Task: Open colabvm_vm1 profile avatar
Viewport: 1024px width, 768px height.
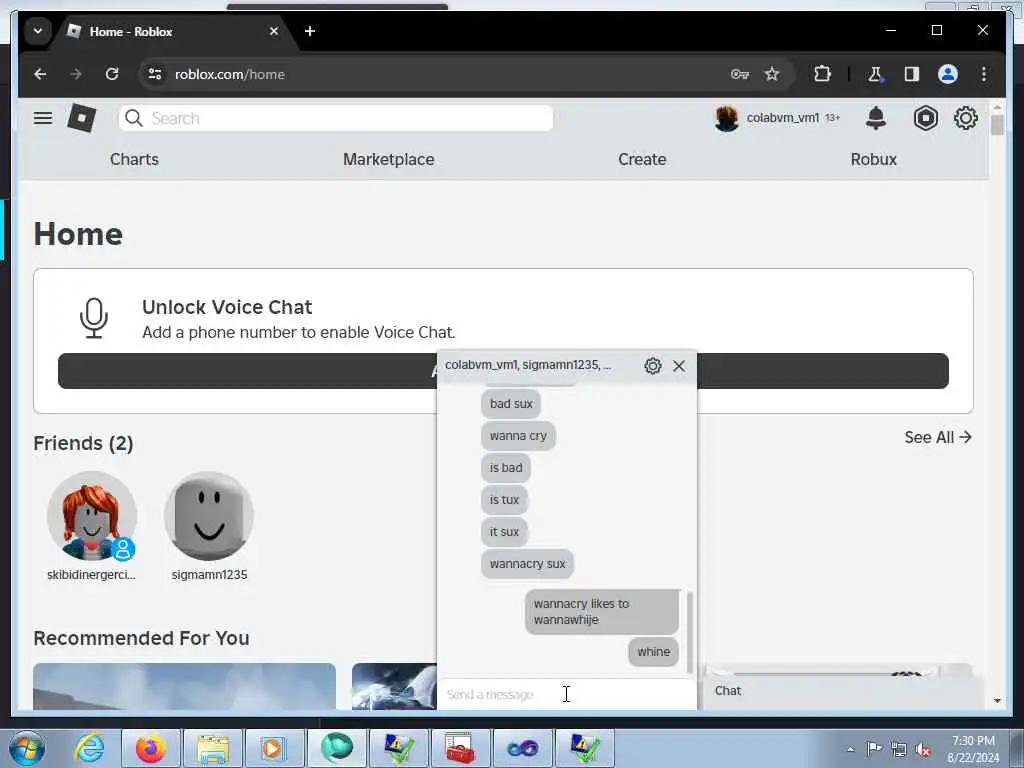Action: click(x=726, y=118)
